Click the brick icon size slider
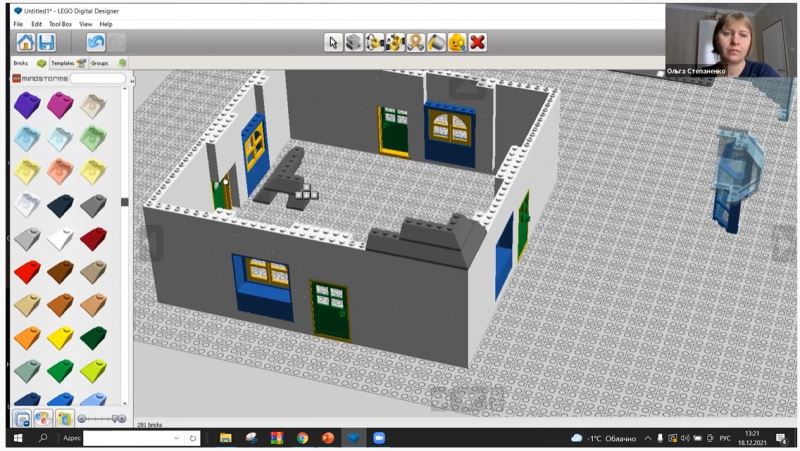 click(x=102, y=418)
